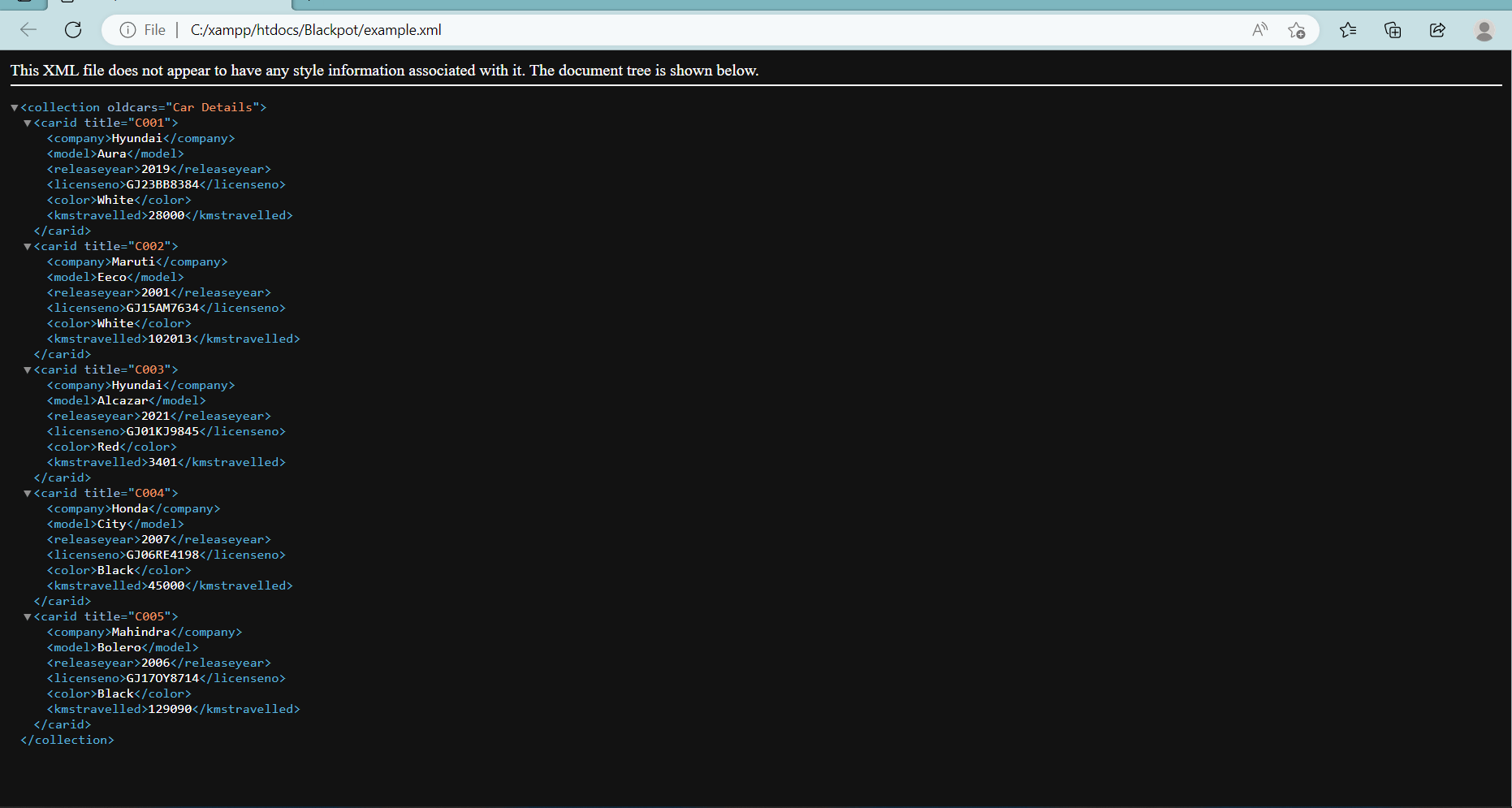
Task: Click the company value 'Honda'
Action: [130, 508]
